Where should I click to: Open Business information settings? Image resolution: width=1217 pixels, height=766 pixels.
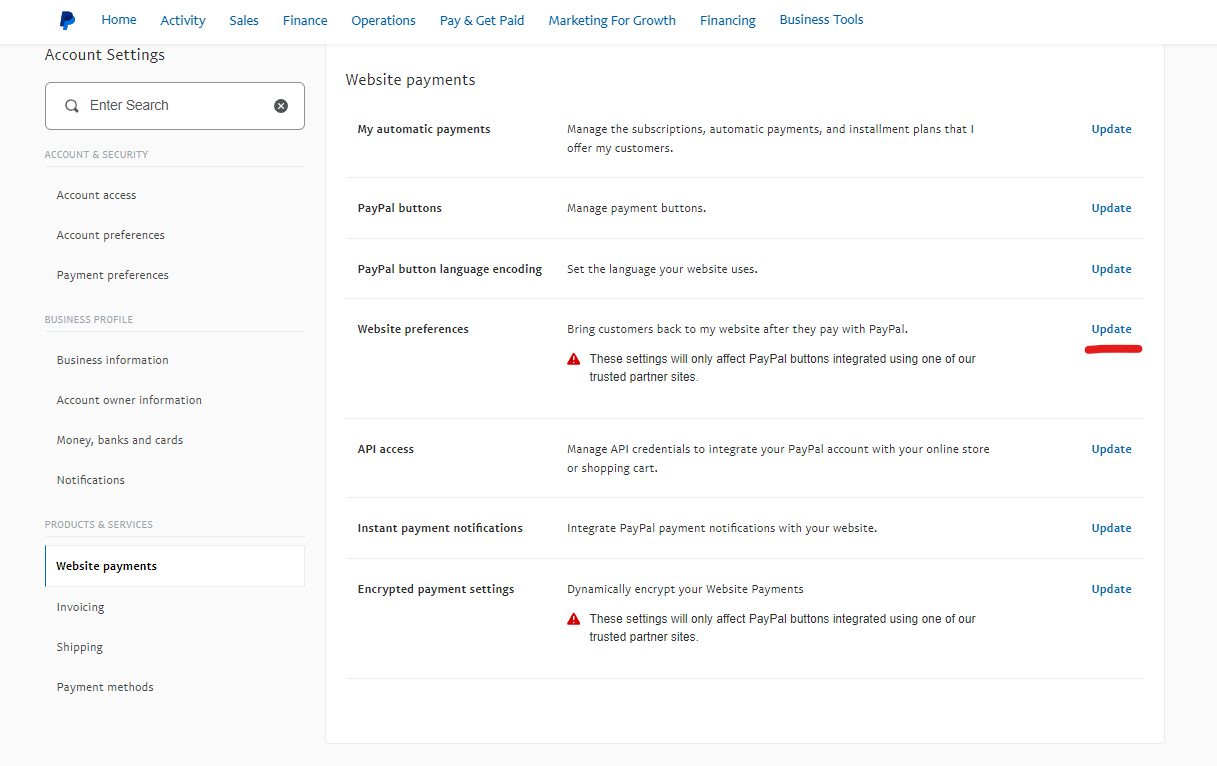(113, 360)
